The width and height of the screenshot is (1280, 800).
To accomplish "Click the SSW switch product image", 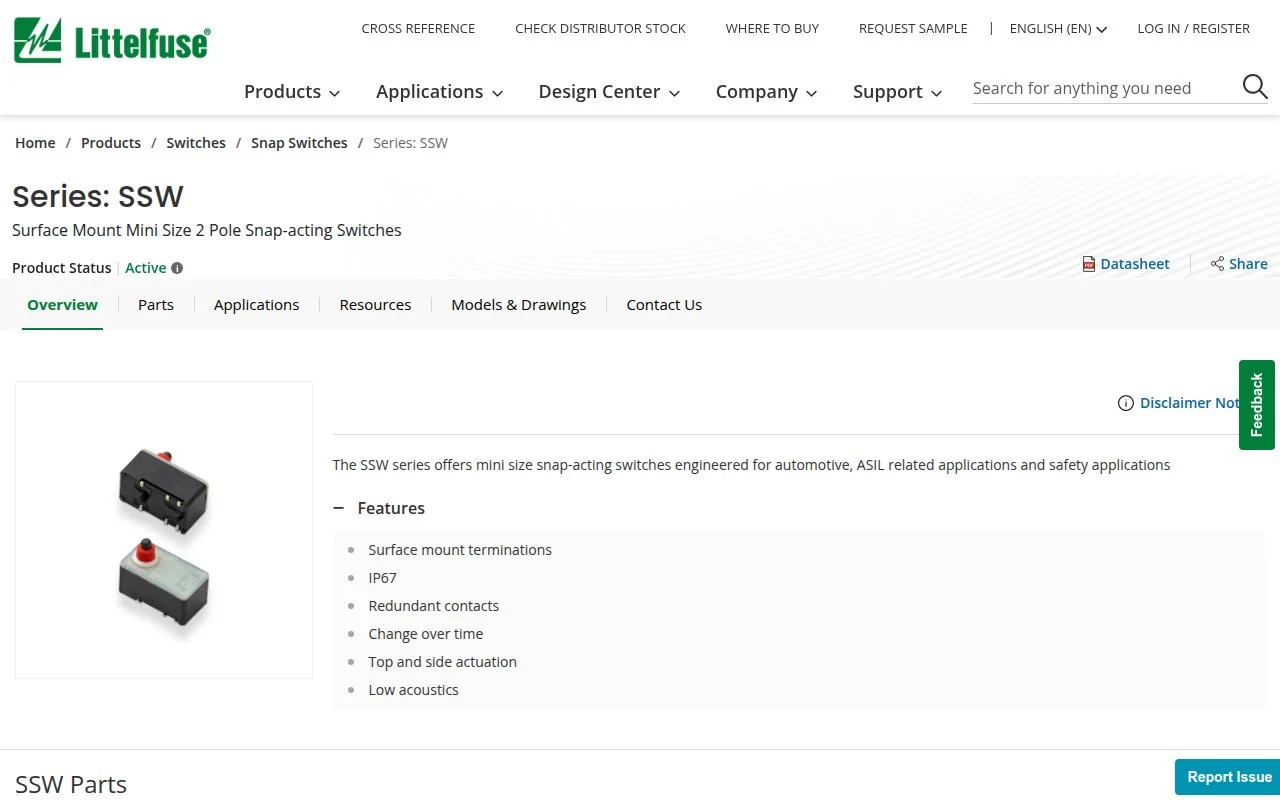I will pyautogui.click(x=164, y=530).
